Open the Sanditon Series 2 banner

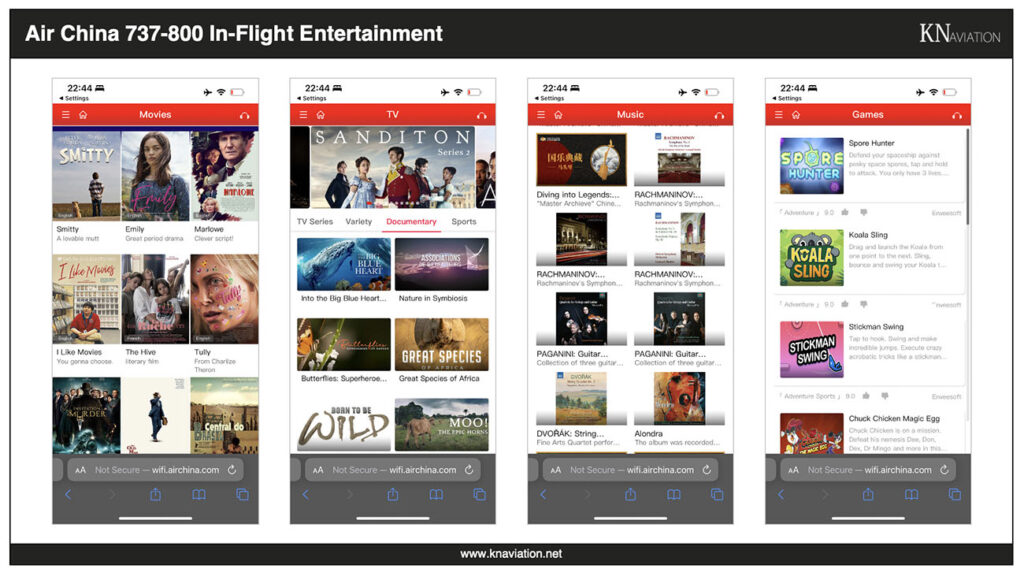coord(392,168)
